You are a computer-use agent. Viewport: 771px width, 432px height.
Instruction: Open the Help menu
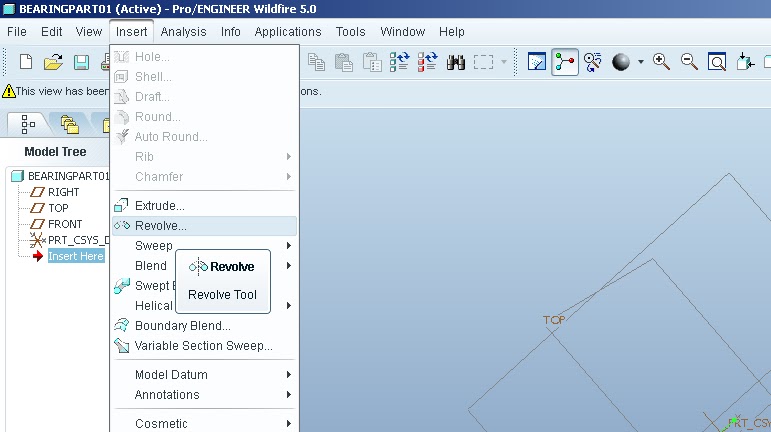click(x=451, y=32)
